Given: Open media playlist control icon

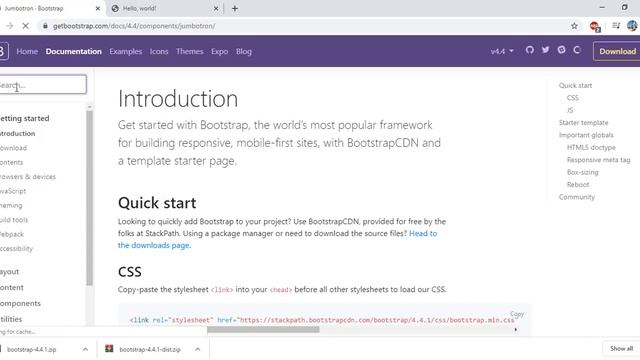Looking at the screenshot, I should 616,26.
